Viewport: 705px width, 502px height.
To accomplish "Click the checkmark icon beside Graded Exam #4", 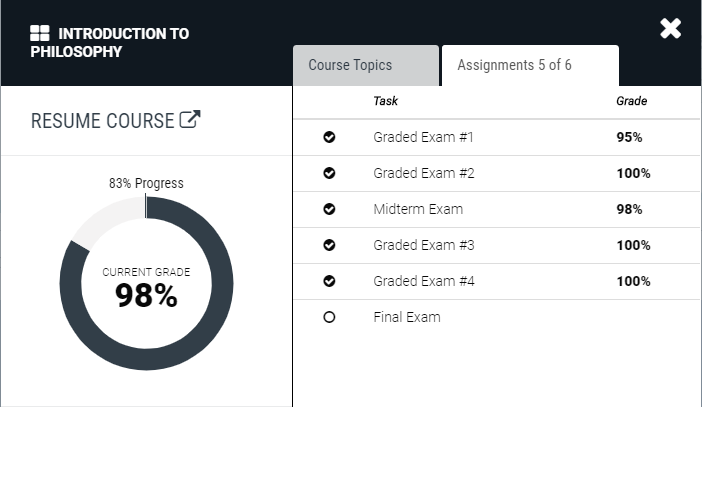I will tap(329, 281).
